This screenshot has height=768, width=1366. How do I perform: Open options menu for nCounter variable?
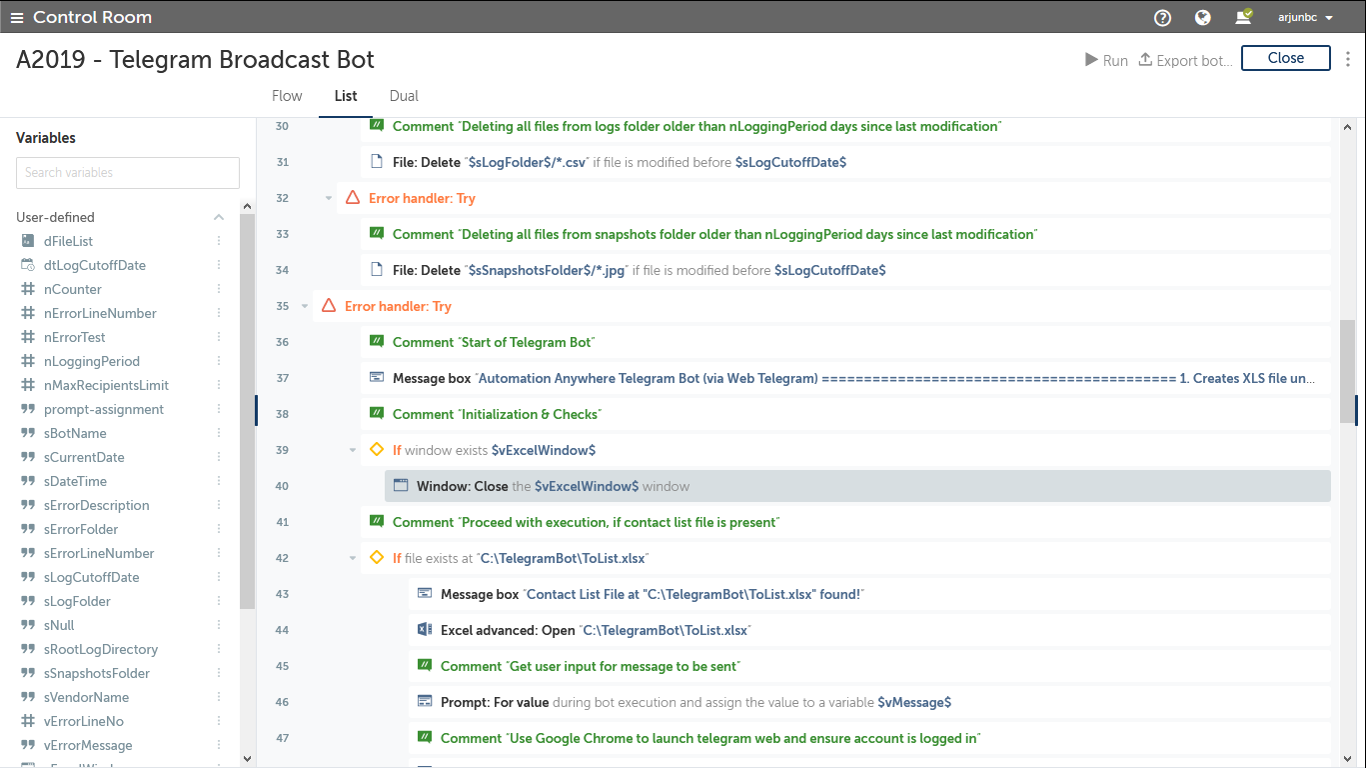[219, 289]
